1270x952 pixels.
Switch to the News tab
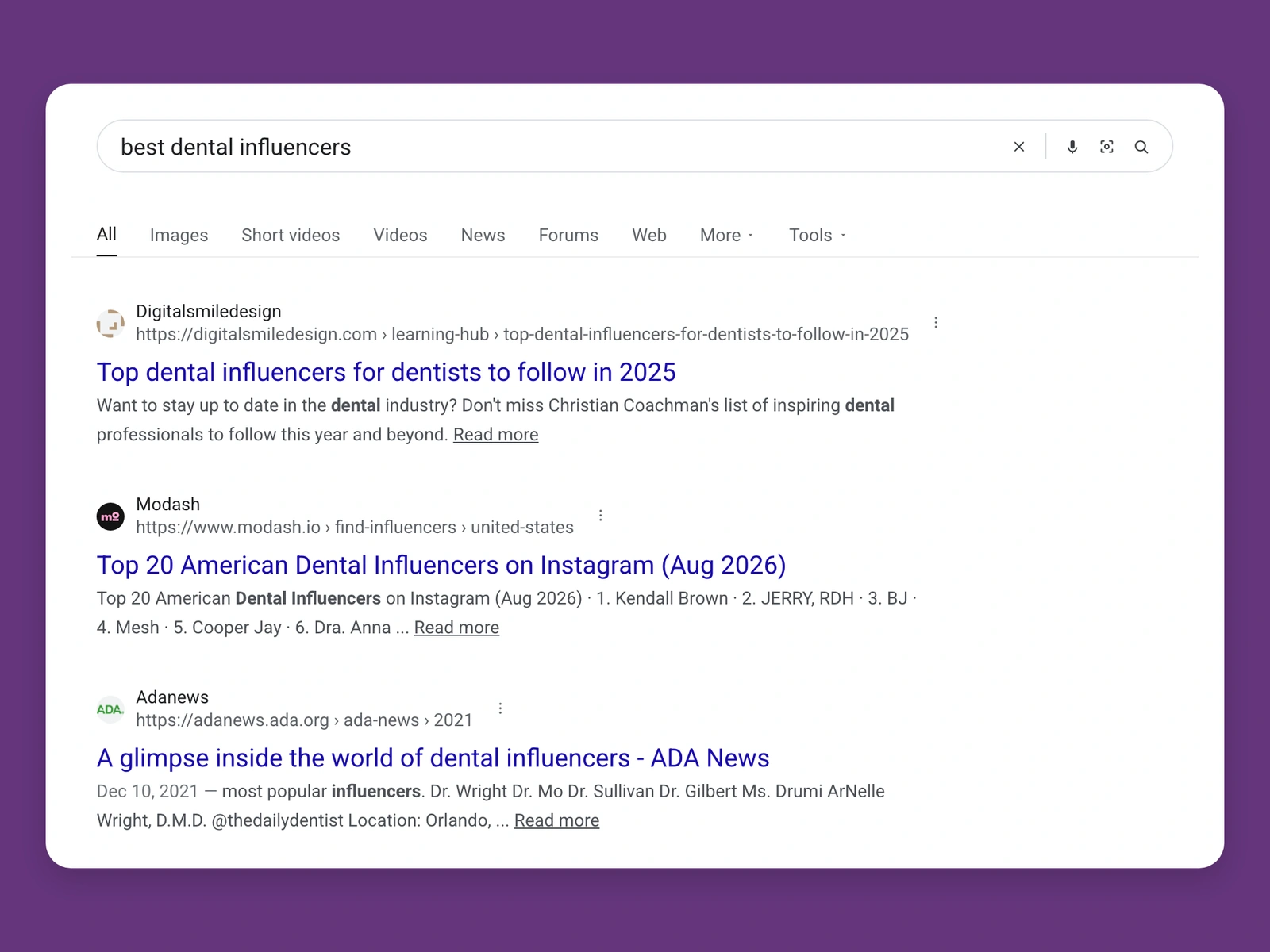click(483, 235)
